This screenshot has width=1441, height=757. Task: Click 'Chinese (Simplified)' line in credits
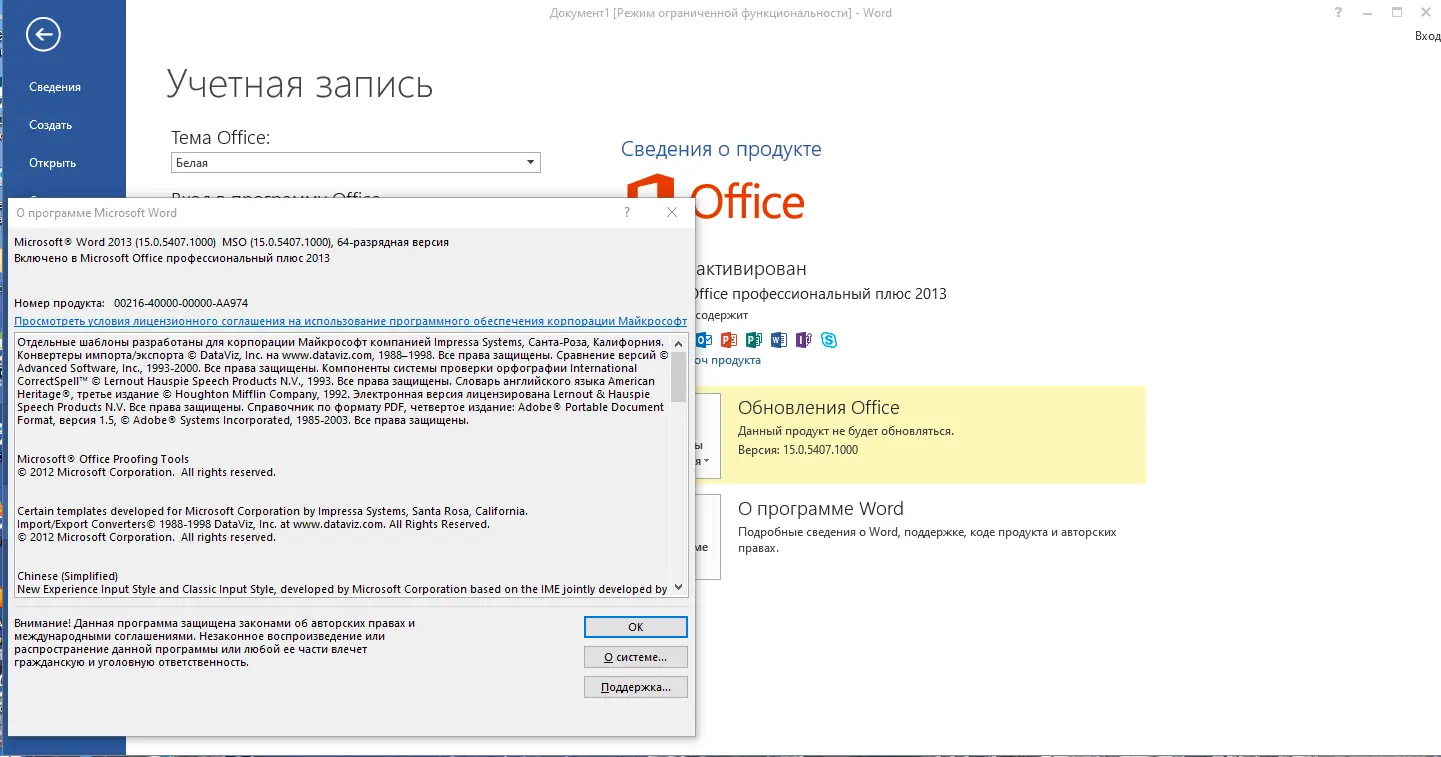pyautogui.click(x=67, y=576)
